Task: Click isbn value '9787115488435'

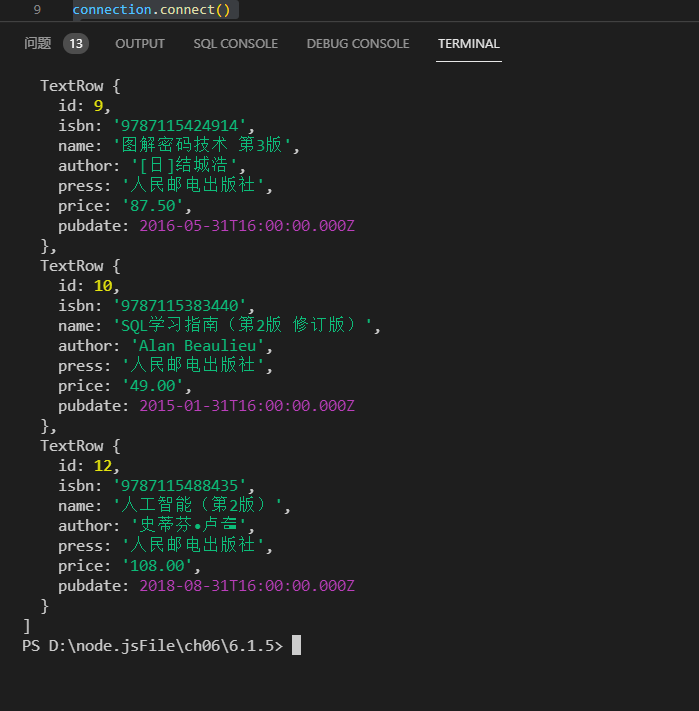Action: click(182, 486)
